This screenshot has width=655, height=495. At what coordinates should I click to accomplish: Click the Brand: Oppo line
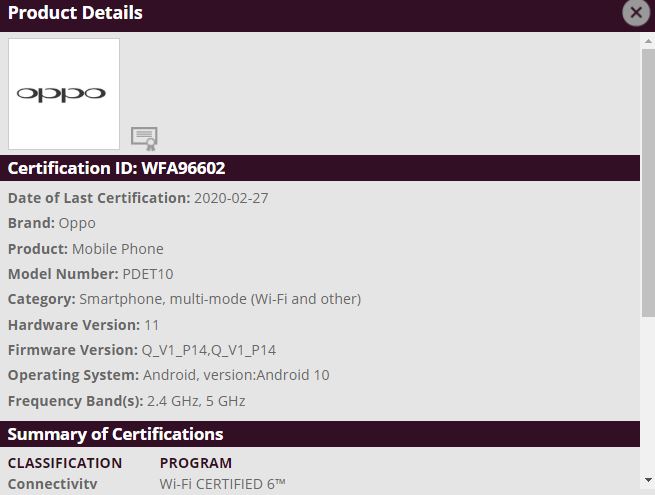click(x=52, y=223)
